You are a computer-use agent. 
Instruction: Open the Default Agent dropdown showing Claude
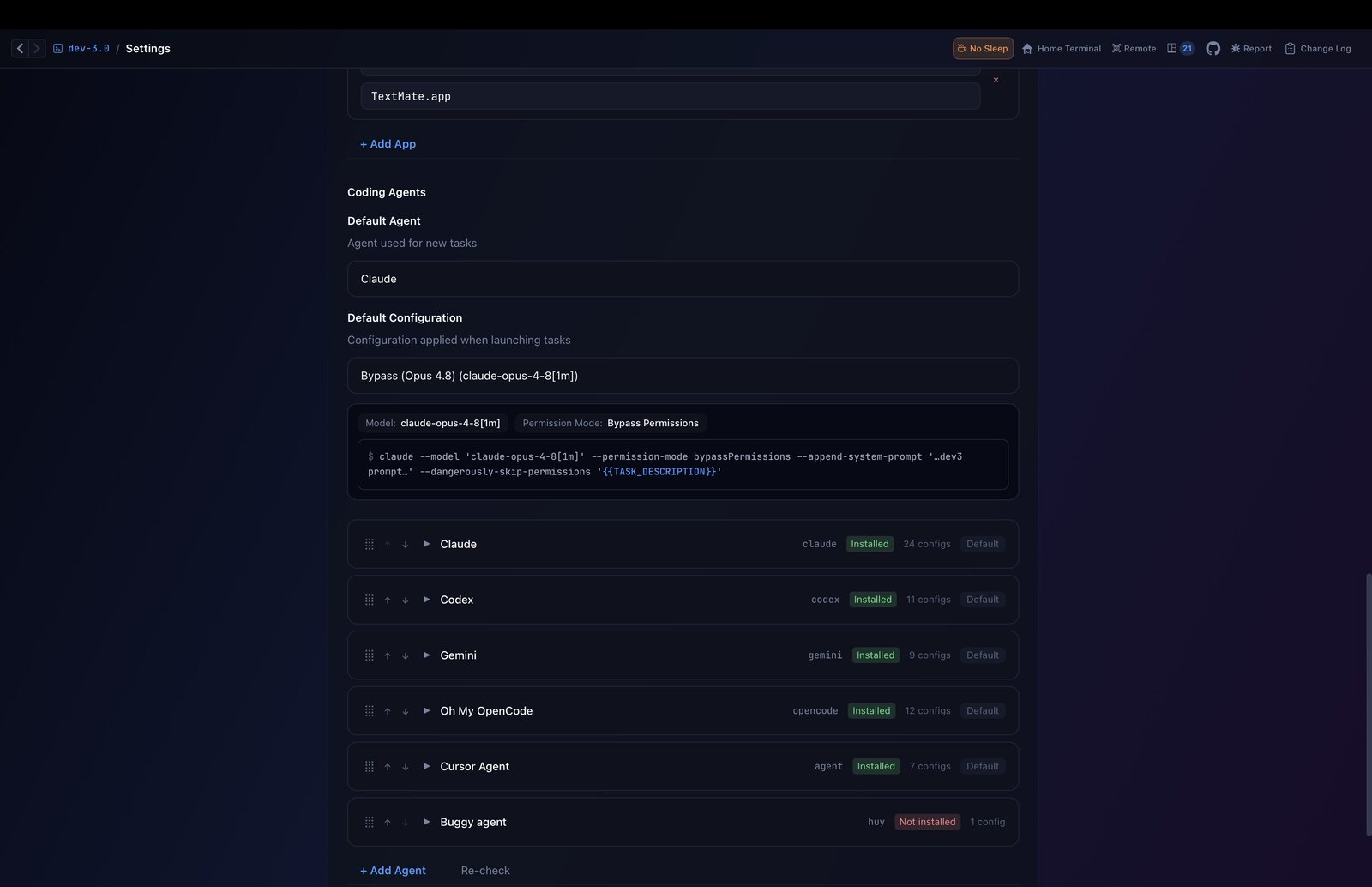click(683, 279)
